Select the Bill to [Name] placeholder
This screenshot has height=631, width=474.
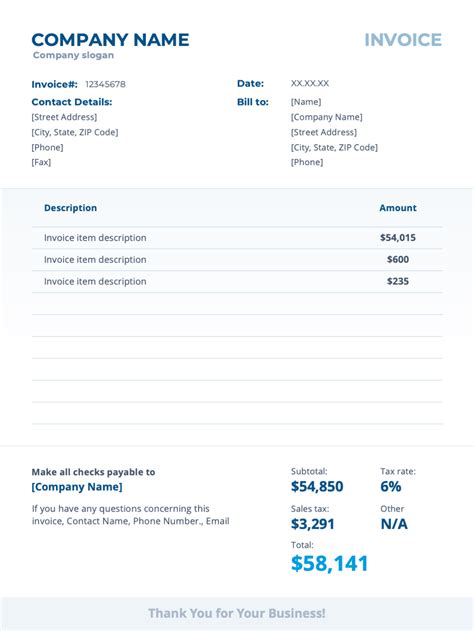point(306,102)
